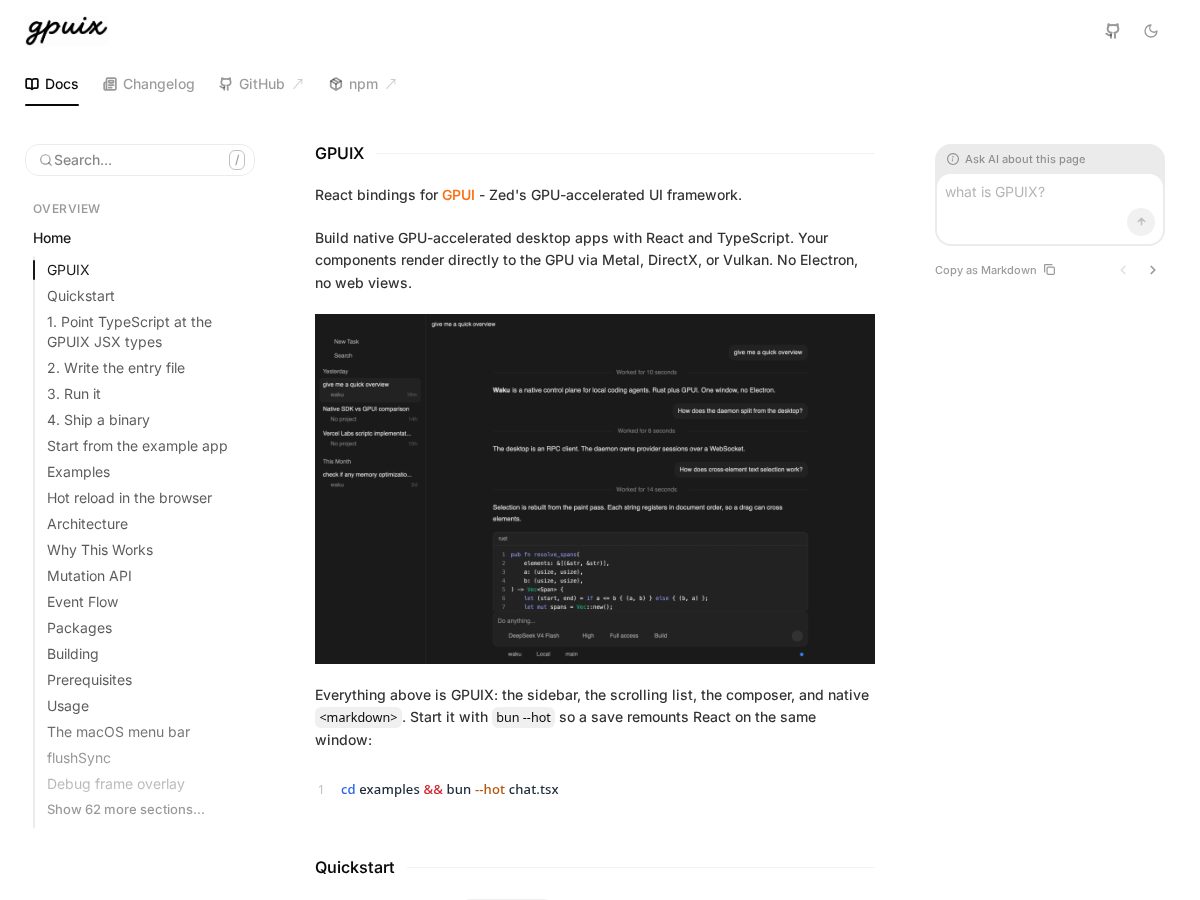1200x900 pixels.
Task: Open the npm navigation link
Action: [x=363, y=84]
